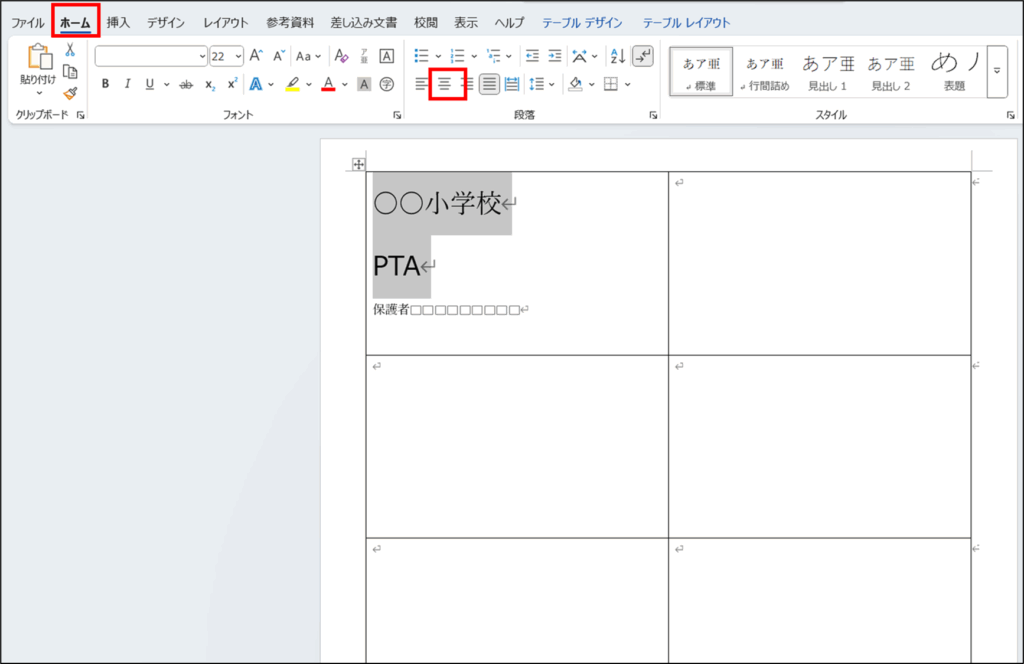Open the Styles pane launcher
The width and height of the screenshot is (1024, 664).
tap(1010, 115)
